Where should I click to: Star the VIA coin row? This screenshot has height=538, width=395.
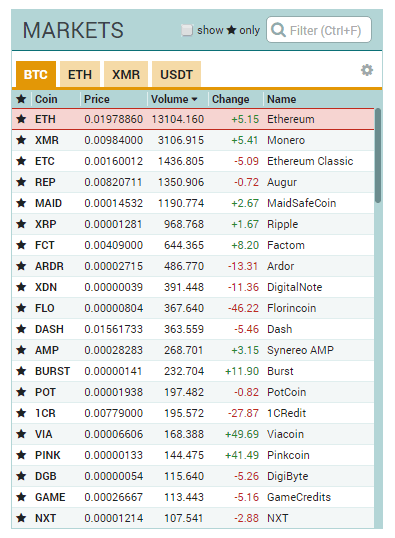pyautogui.click(x=21, y=434)
